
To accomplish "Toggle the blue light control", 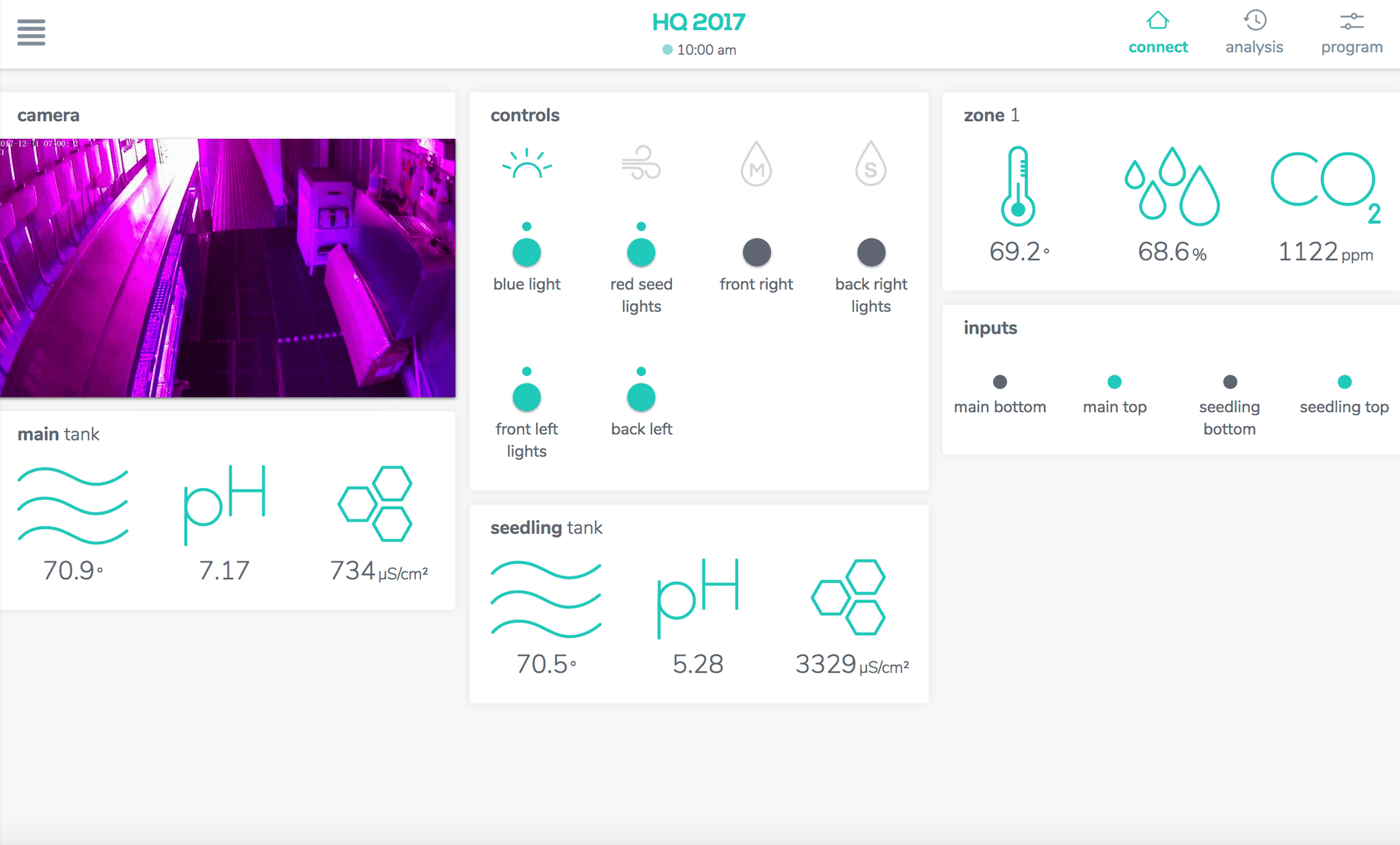I will point(526,252).
